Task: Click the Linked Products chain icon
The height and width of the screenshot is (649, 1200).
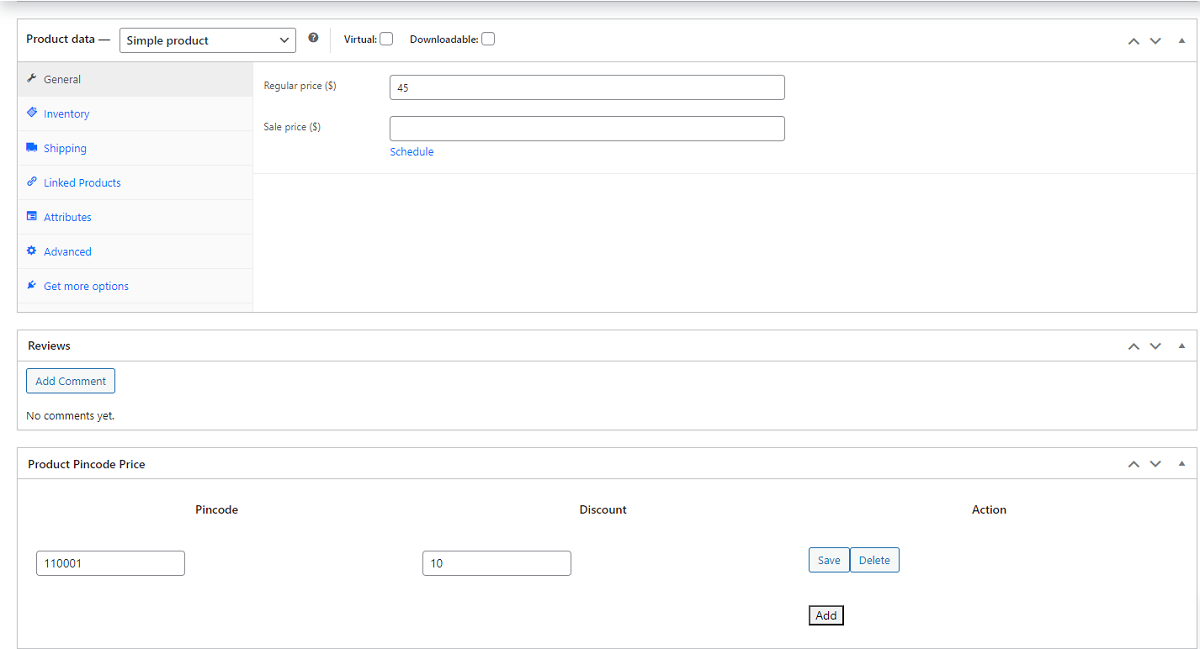Action: (31, 182)
